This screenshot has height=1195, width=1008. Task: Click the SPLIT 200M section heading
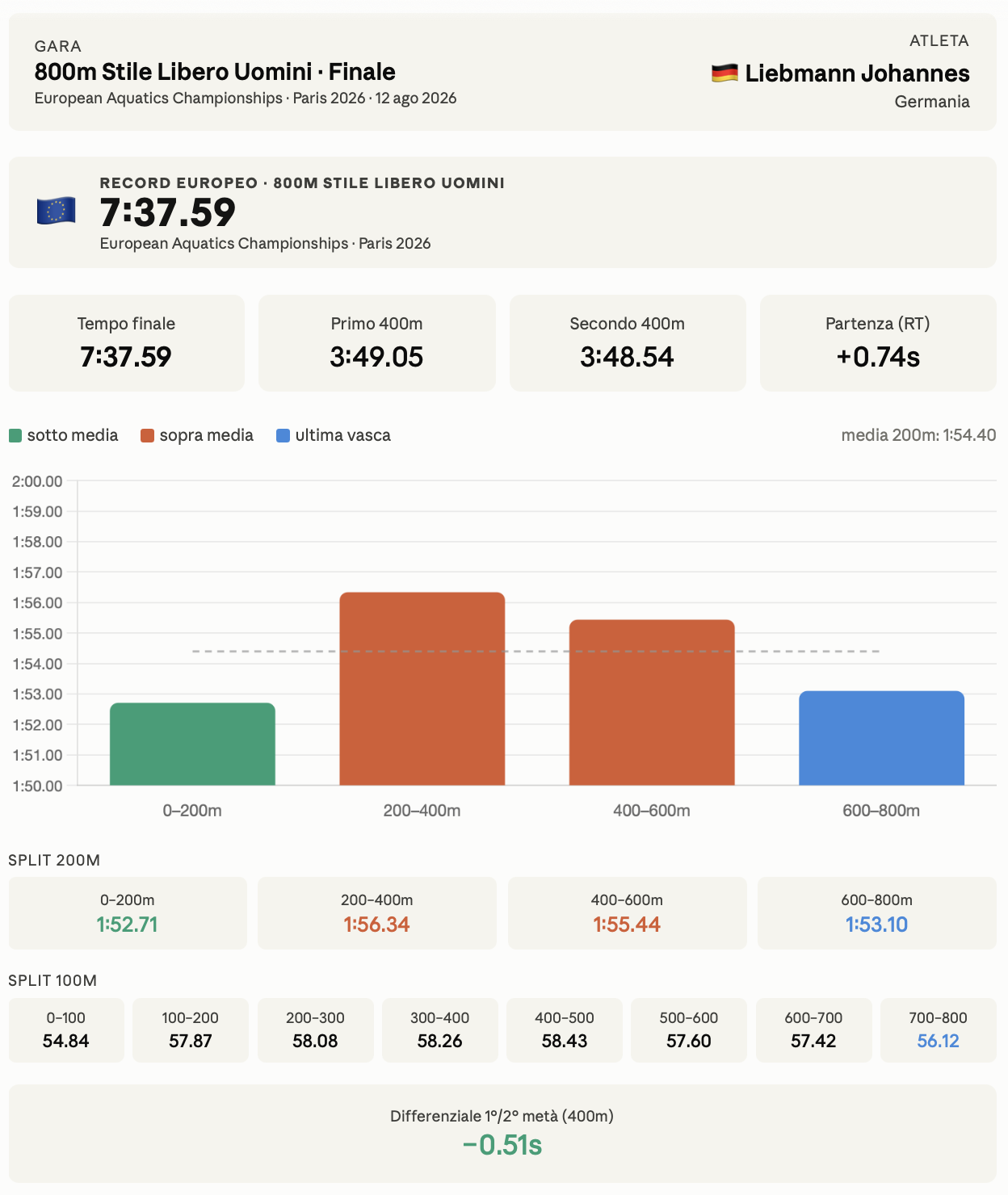54,860
